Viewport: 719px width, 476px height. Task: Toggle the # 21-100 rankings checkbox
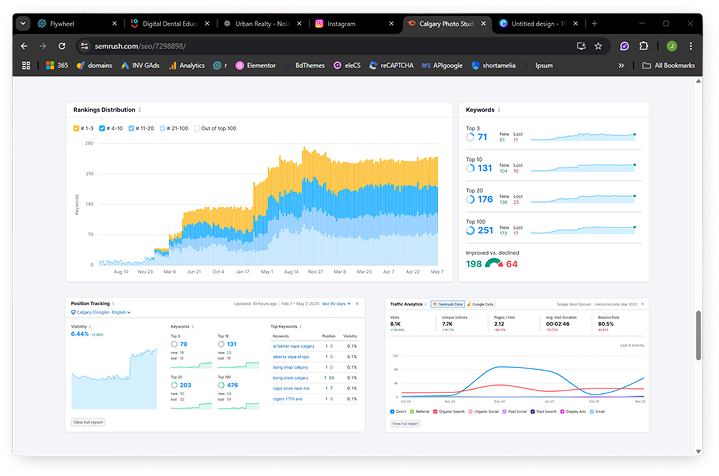point(162,128)
